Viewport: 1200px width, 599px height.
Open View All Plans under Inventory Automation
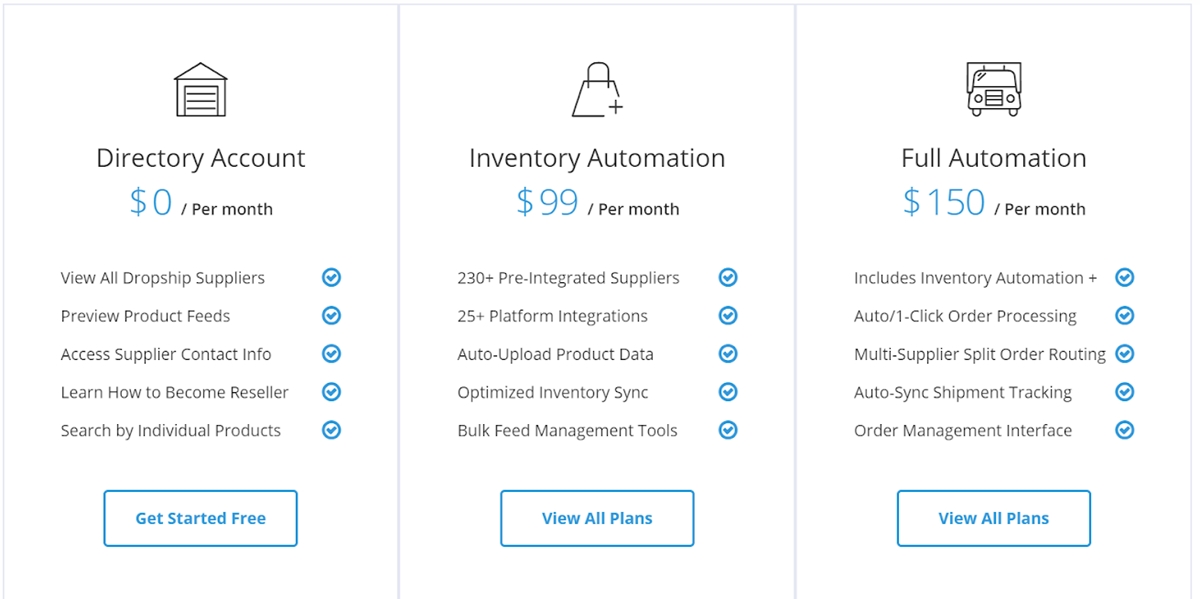pyautogui.click(x=597, y=518)
